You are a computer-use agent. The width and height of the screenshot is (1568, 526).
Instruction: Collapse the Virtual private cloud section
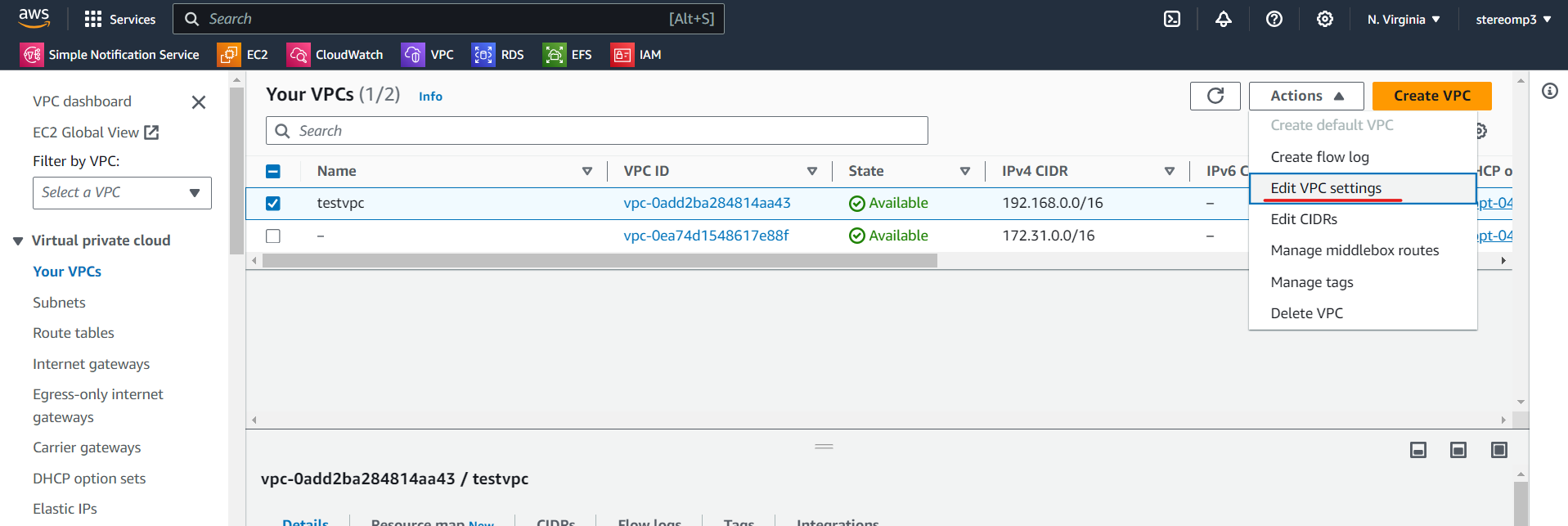18,241
